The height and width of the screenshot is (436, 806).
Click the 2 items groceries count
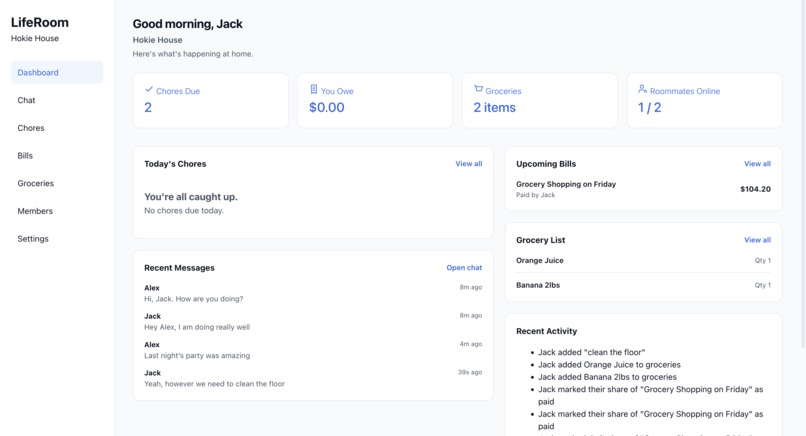494,107
